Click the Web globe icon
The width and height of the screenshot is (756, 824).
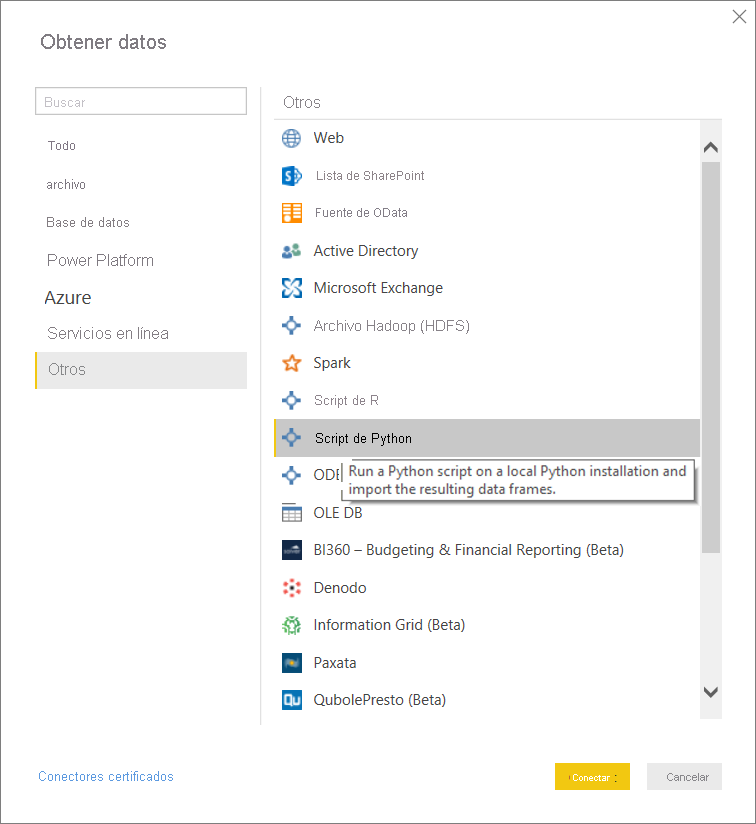click(291, 138)
